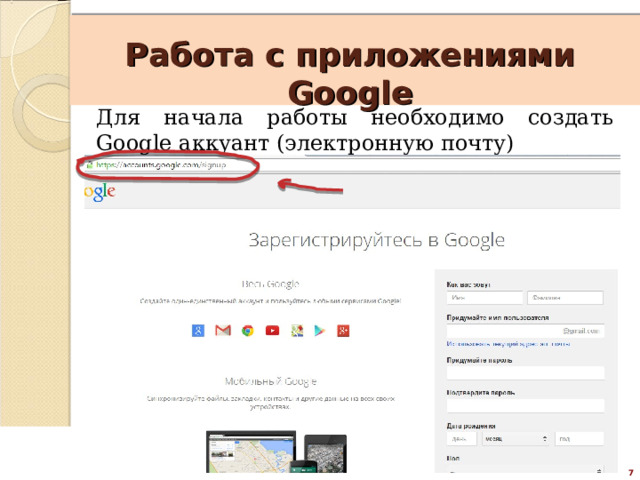Click the Chrome browser icon
This screenshot has width=640, height=480.
248,331
